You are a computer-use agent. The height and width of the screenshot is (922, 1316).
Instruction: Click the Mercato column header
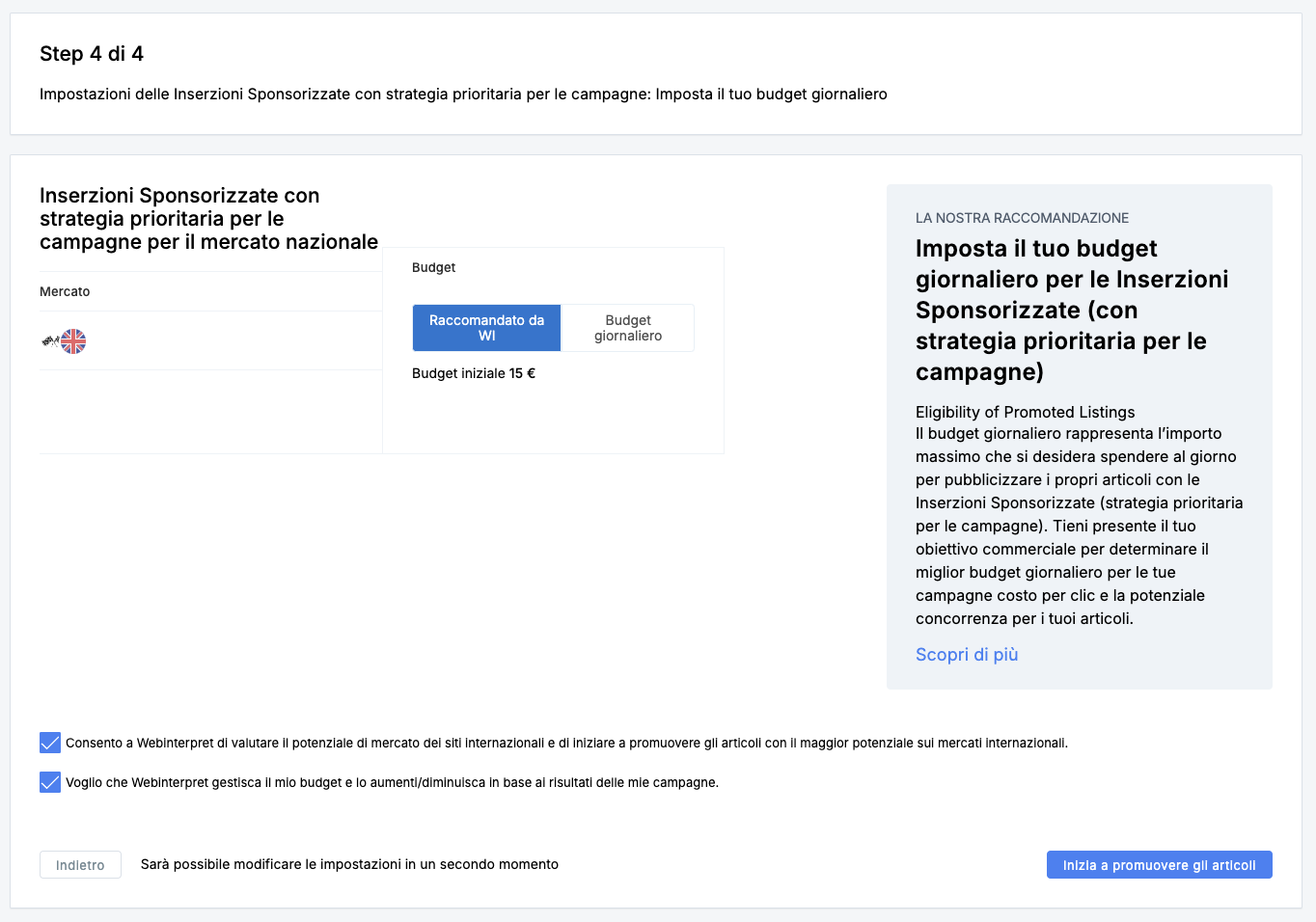pos(65,291)
